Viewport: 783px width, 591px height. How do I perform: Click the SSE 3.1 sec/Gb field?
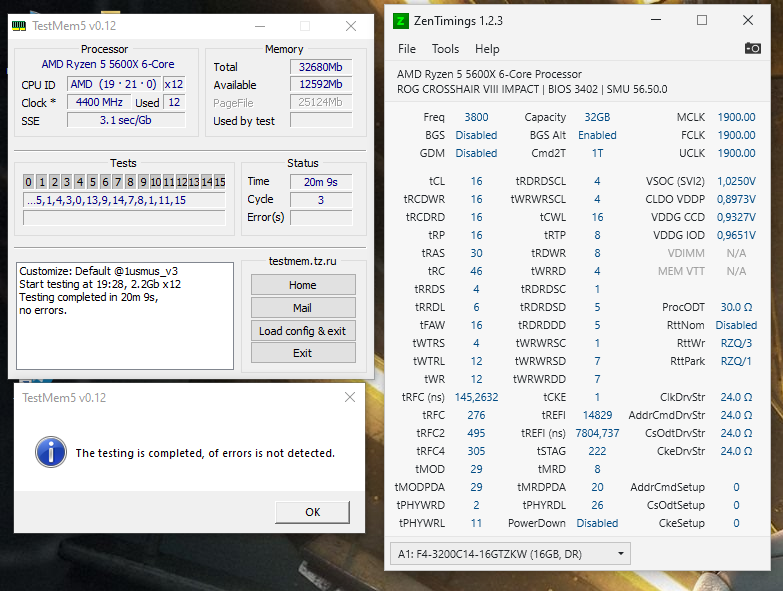coord(126,120)
